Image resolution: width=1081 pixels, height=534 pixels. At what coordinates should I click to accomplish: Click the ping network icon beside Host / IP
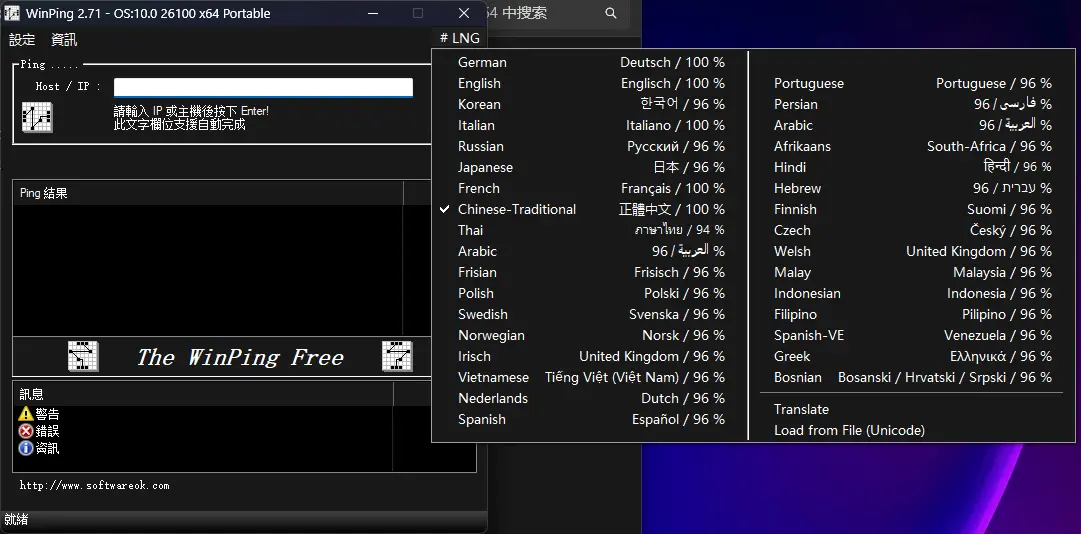point(37,117)
